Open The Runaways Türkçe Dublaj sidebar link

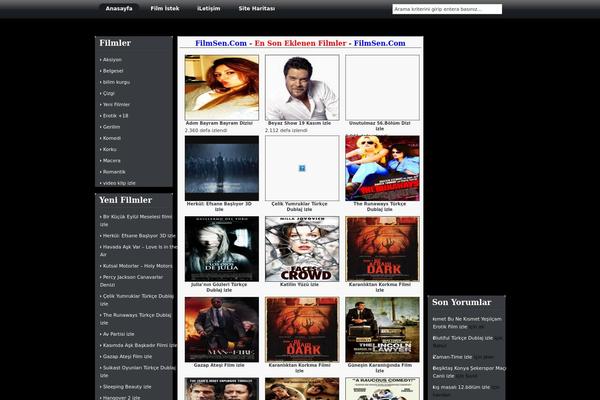click(135, 319)
